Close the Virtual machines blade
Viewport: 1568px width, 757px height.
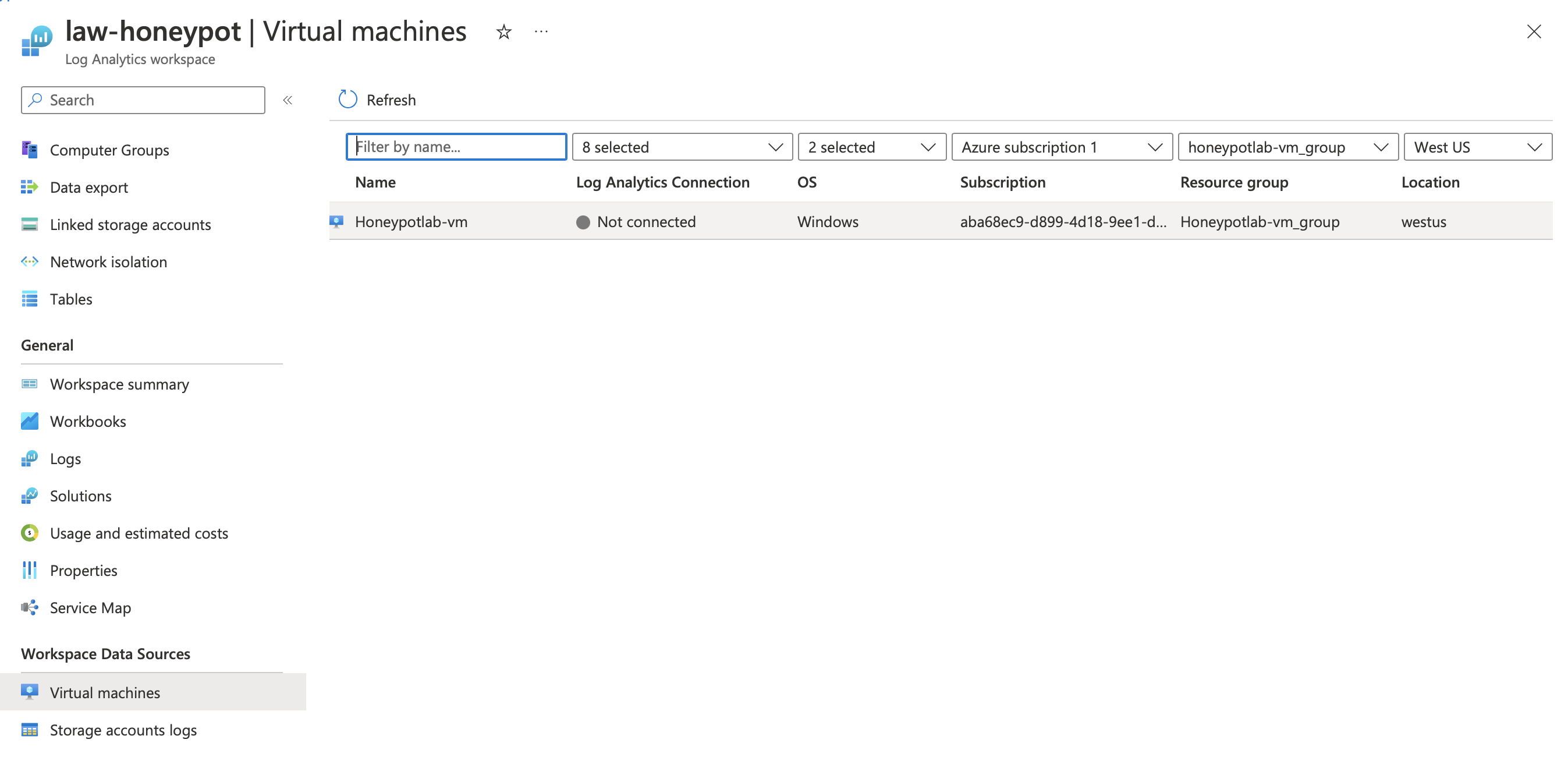(x=1533, y=31)
